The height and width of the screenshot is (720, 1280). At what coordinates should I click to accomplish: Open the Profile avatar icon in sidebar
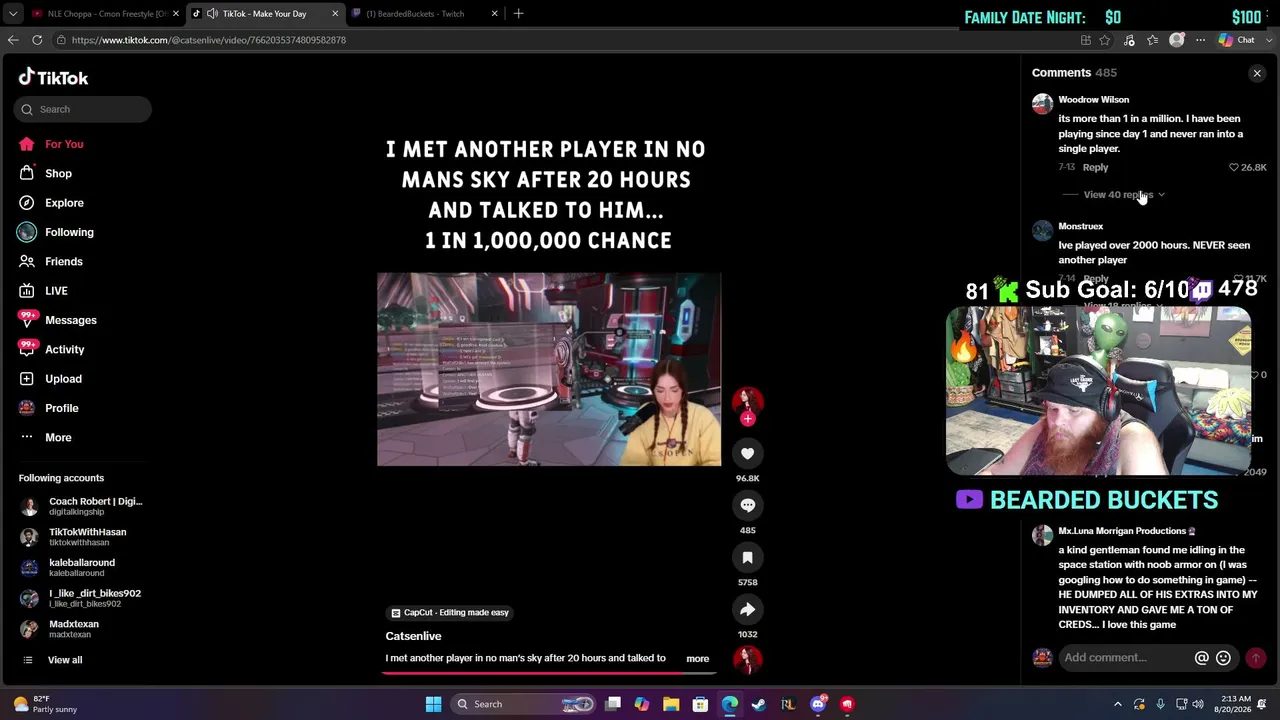pyautogui.click(x=27, y=408)
